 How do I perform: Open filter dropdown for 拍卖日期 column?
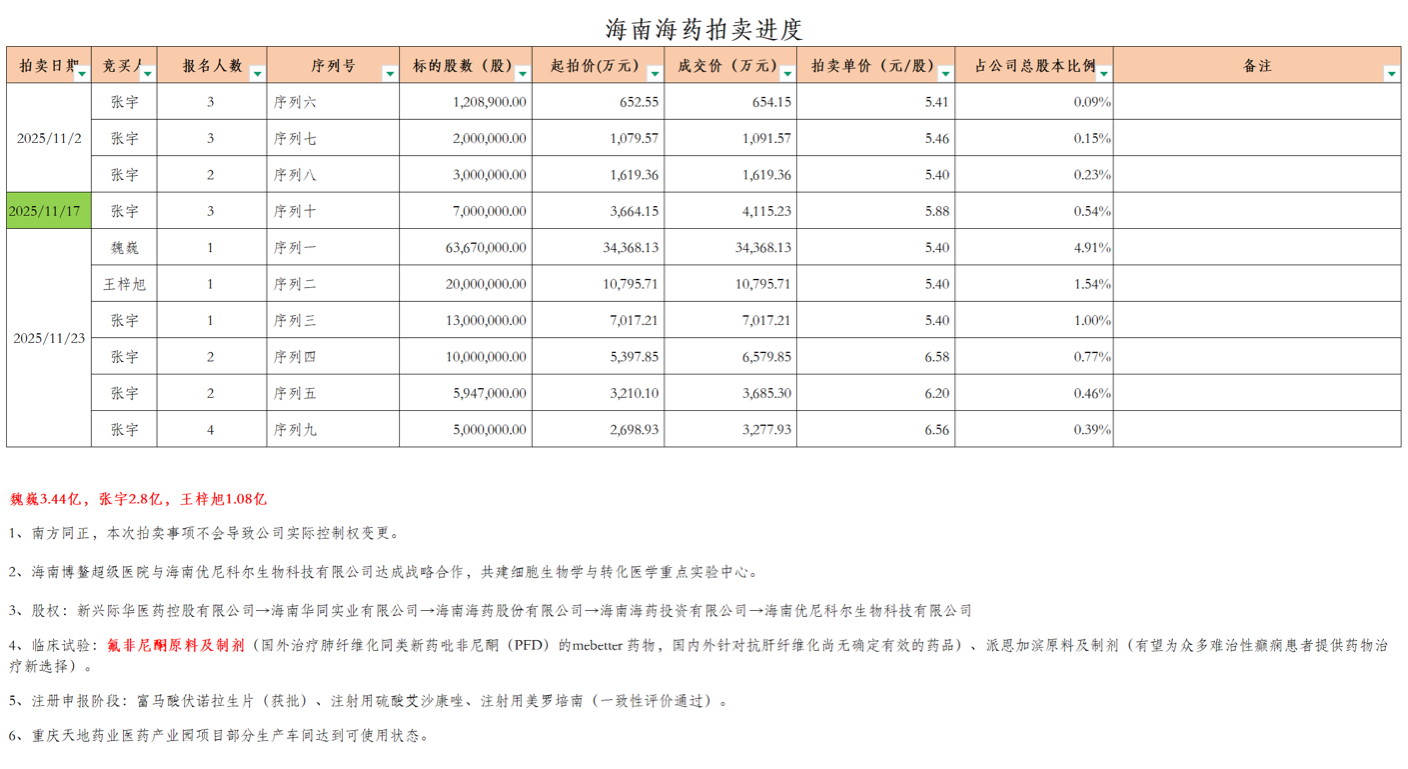coord(82,74)
